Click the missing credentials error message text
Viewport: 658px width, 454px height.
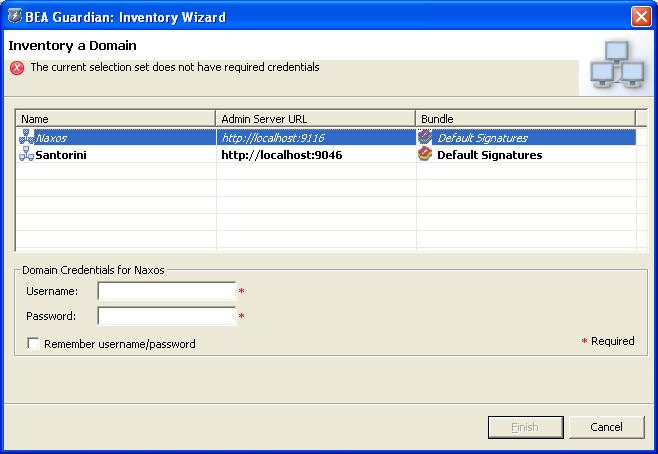tap(175, 67)
